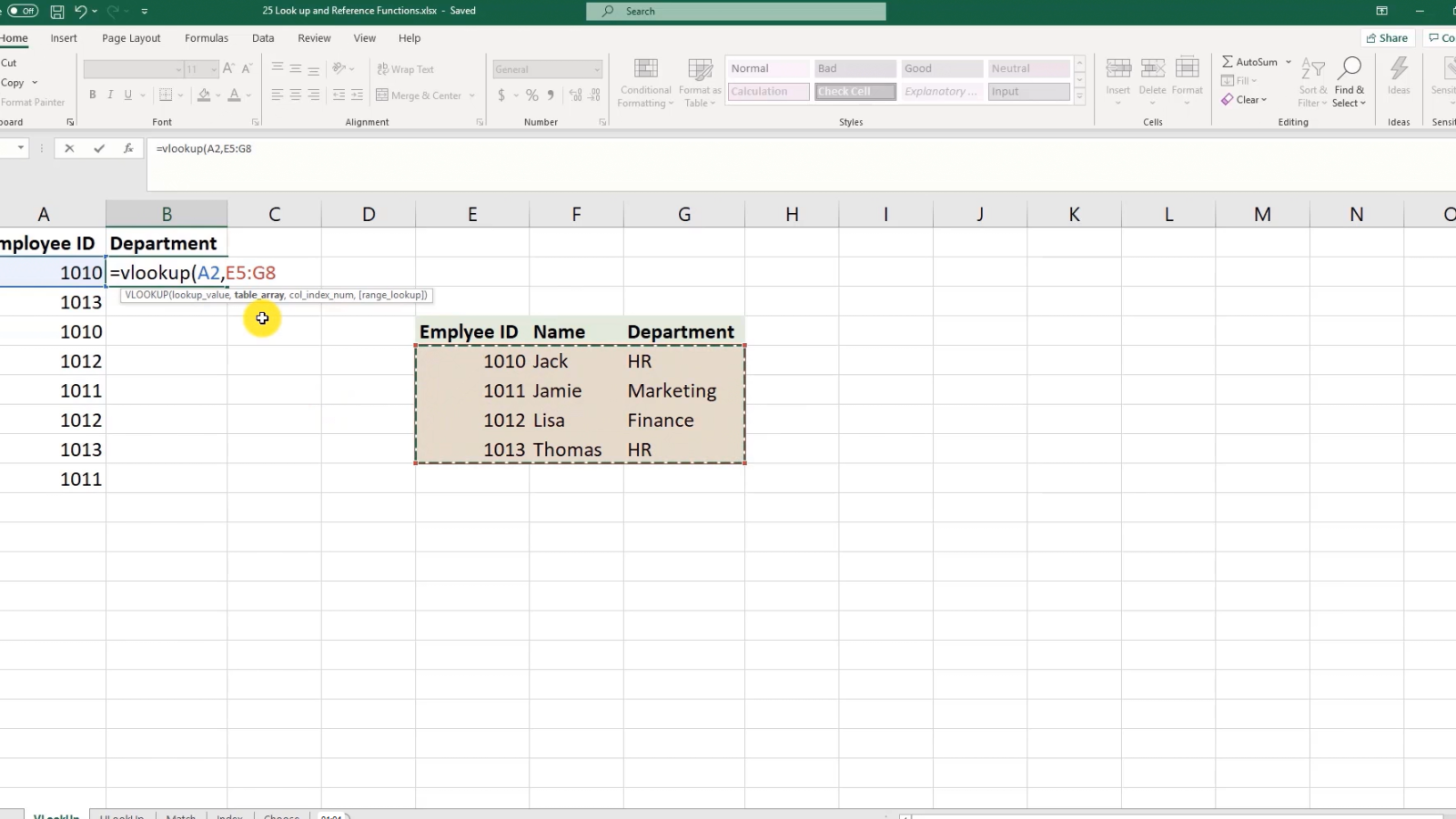Click the Undo arrow icon
The width and height of the screenshot is (1456, 819).
(80, 11)
